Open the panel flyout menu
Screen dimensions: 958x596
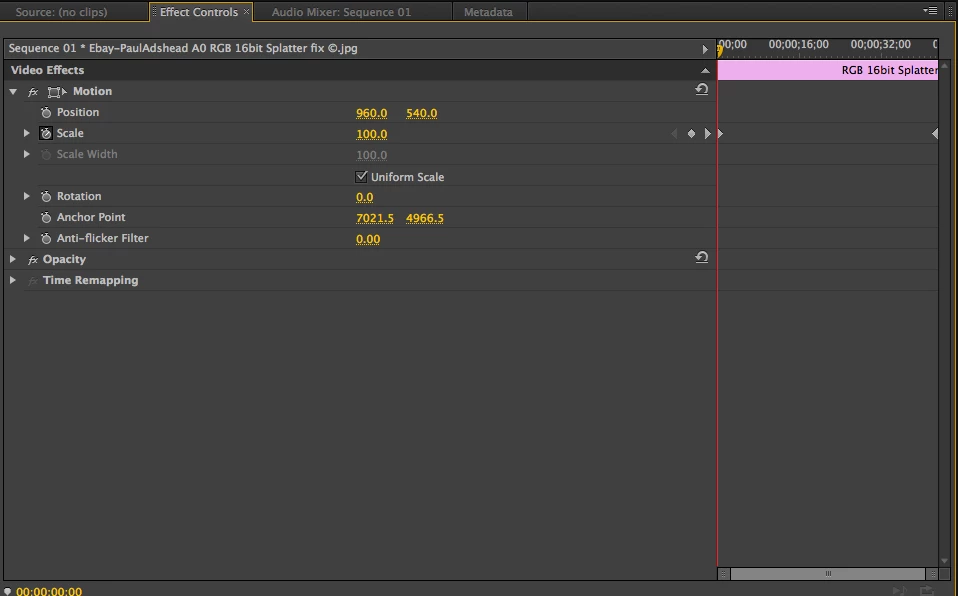[931, 10]
